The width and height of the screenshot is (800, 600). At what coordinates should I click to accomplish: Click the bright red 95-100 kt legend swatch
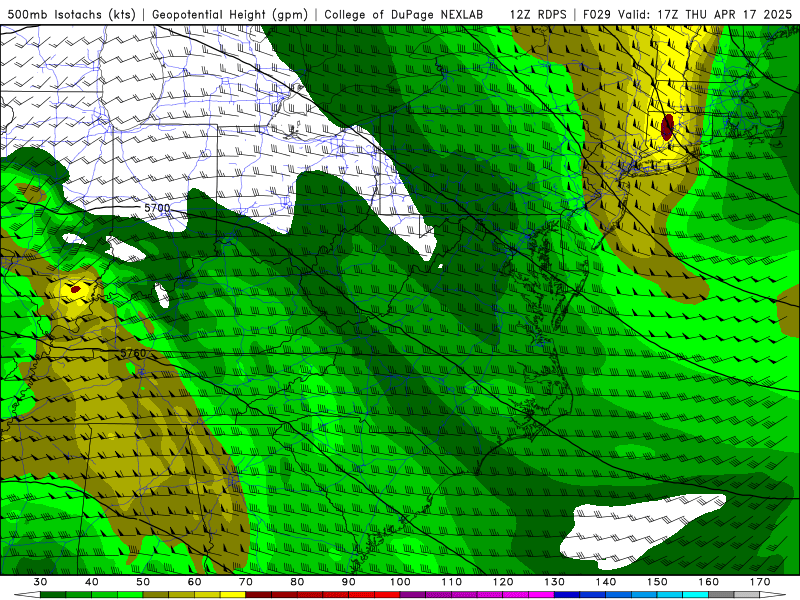387,594
